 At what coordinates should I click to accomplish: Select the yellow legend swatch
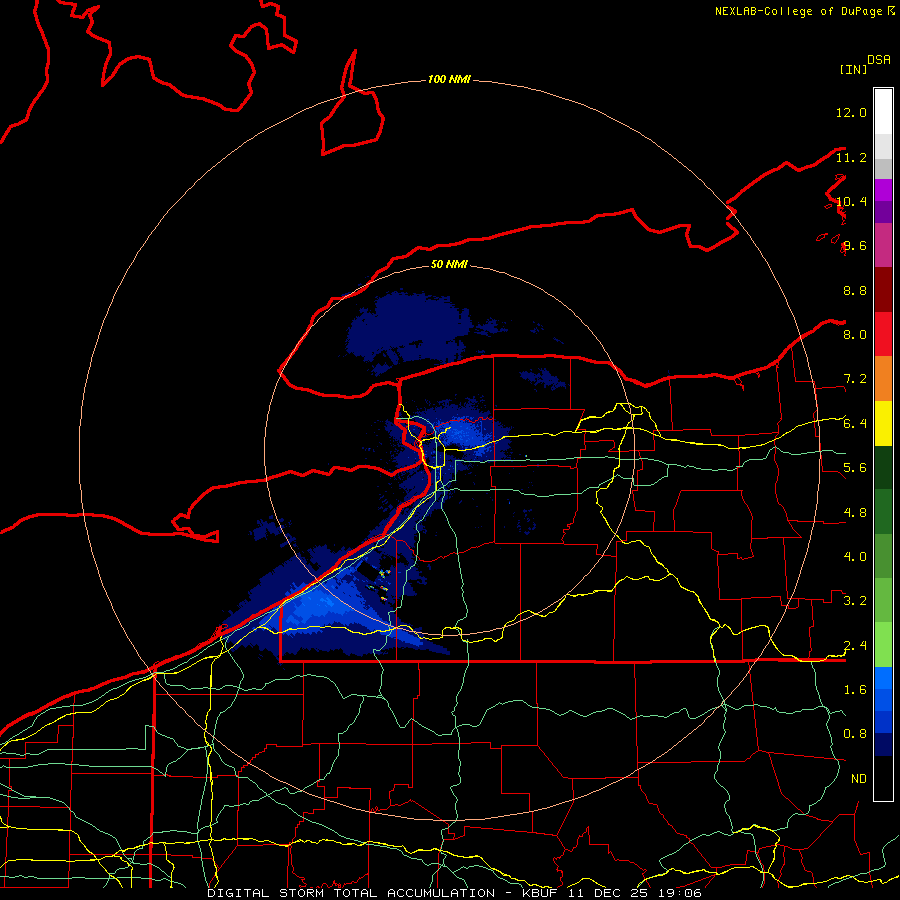[883, 423]
